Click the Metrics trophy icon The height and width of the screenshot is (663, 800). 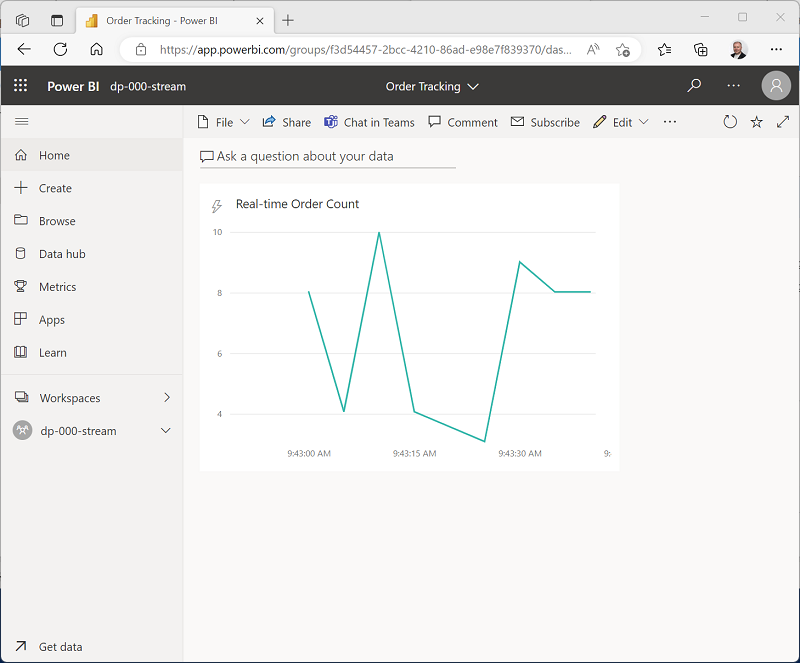click(20, 286)
